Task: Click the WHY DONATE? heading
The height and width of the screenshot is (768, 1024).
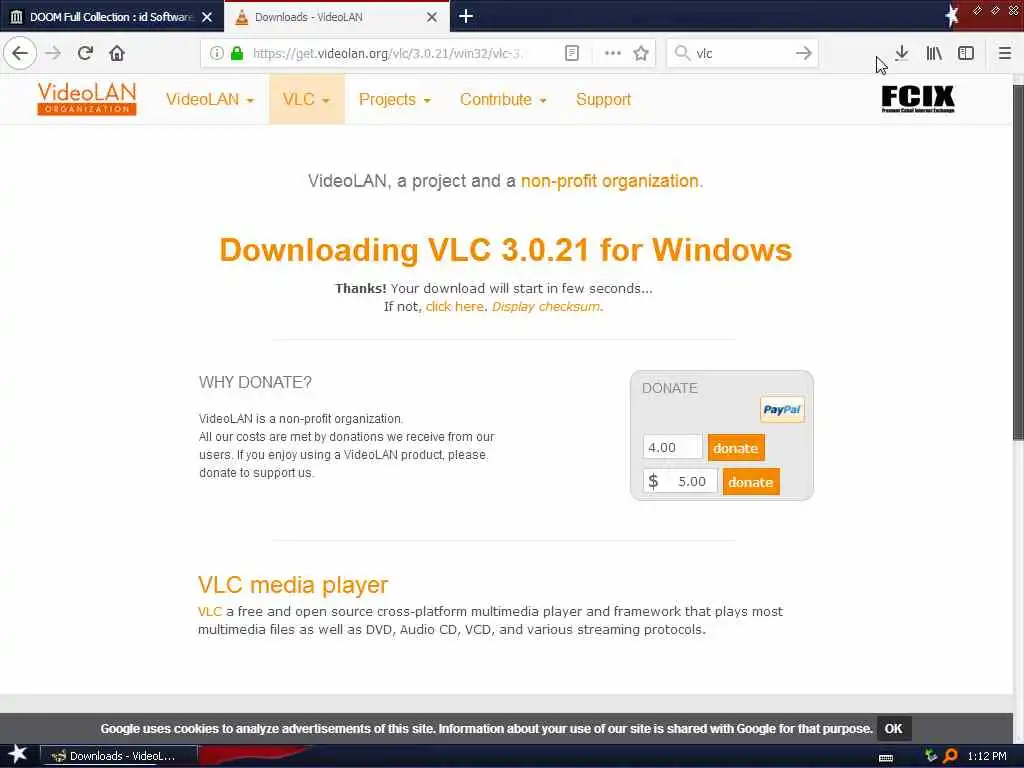Action: pos(255,382)
